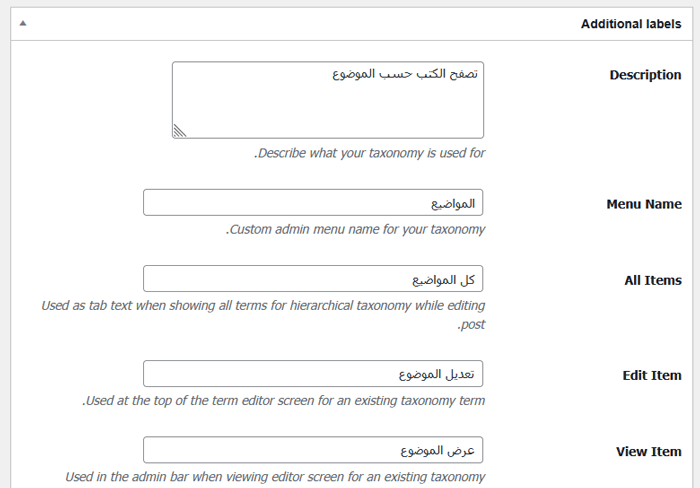The width and height of the screenshot is (700, 488).
Task: Click the Additional labels panel title
Action: [630, 24]
